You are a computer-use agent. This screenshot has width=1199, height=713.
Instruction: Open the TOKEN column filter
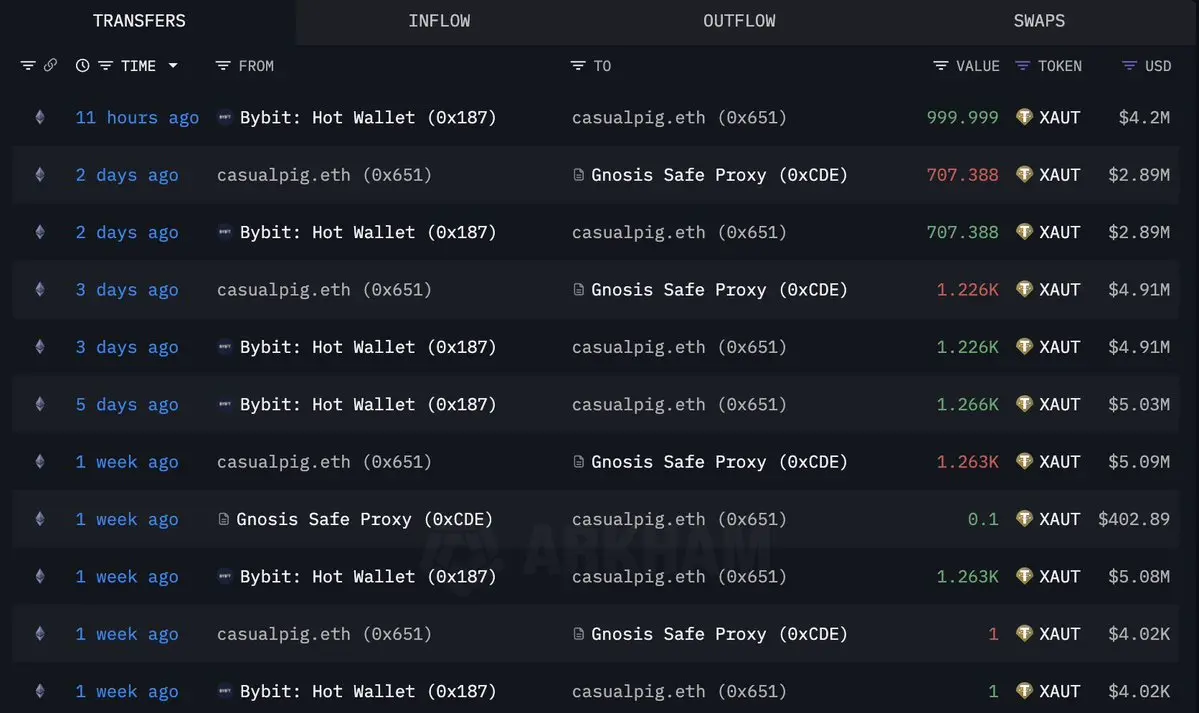pos(1022,66)
